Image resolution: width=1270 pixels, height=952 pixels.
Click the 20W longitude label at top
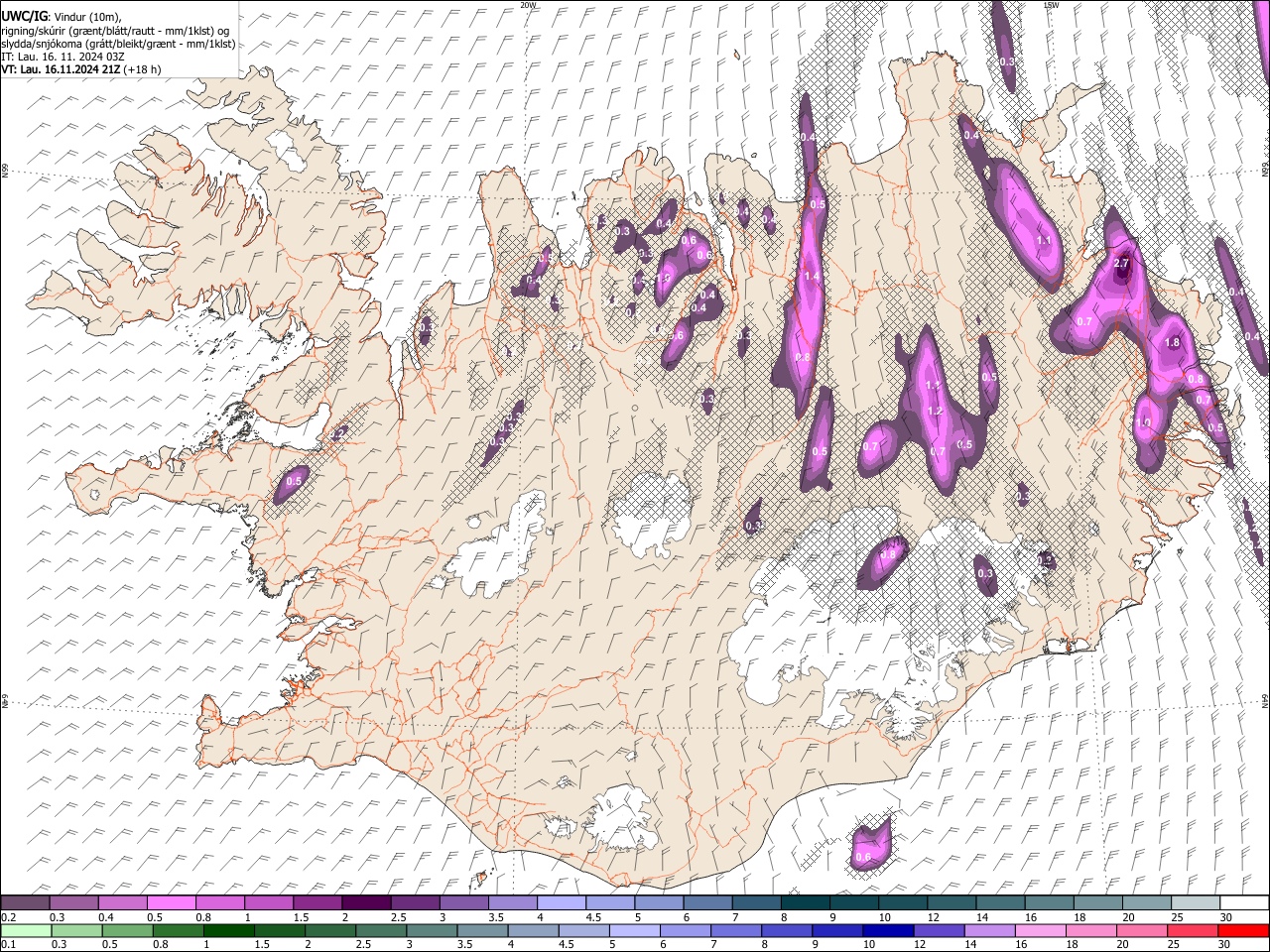(528, 5)
